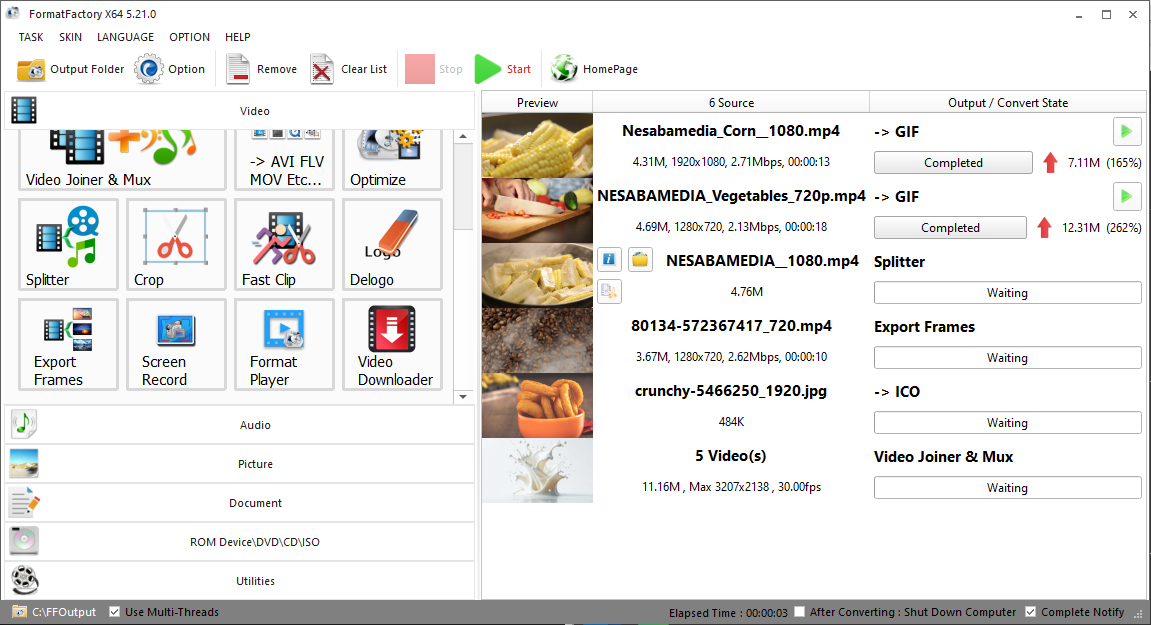Open the TASK menu

click(x=31, y=37)
